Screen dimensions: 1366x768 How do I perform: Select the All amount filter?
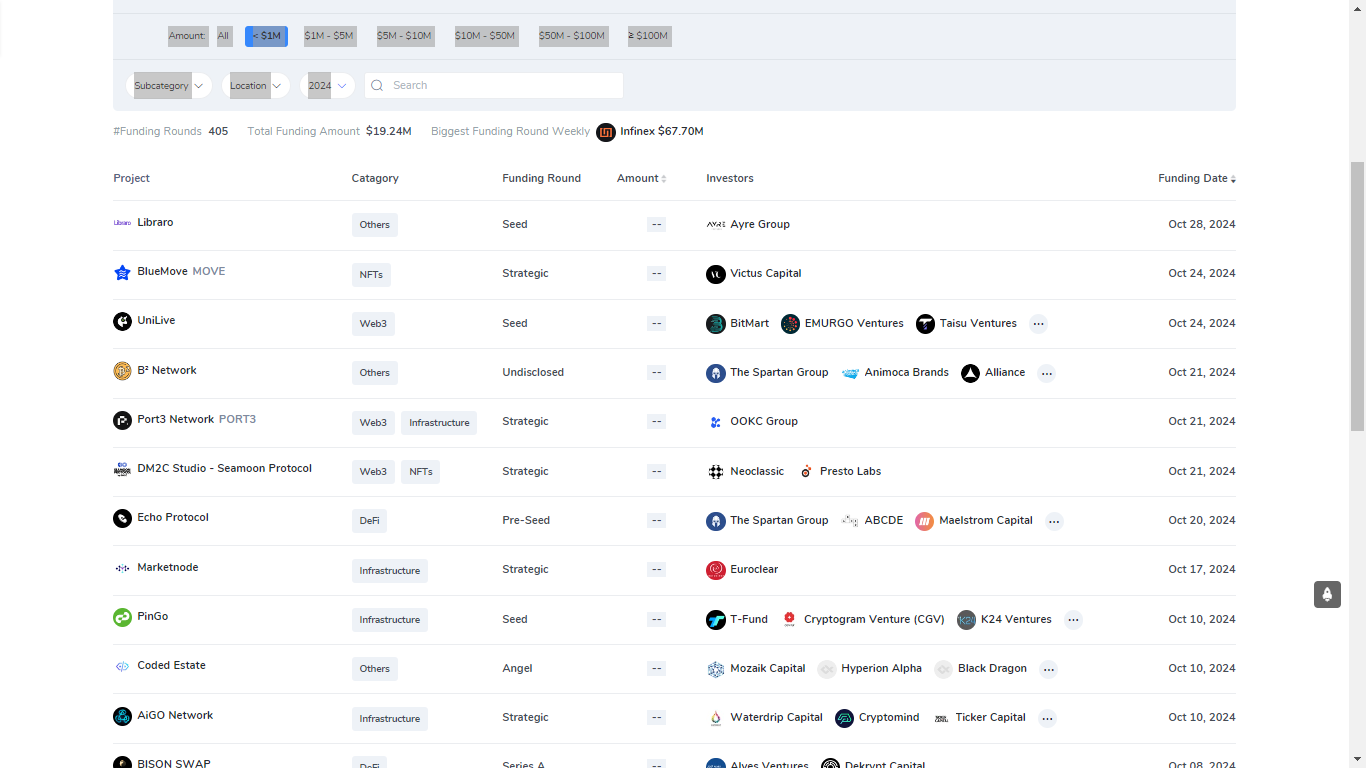click(x=223, y=36)
